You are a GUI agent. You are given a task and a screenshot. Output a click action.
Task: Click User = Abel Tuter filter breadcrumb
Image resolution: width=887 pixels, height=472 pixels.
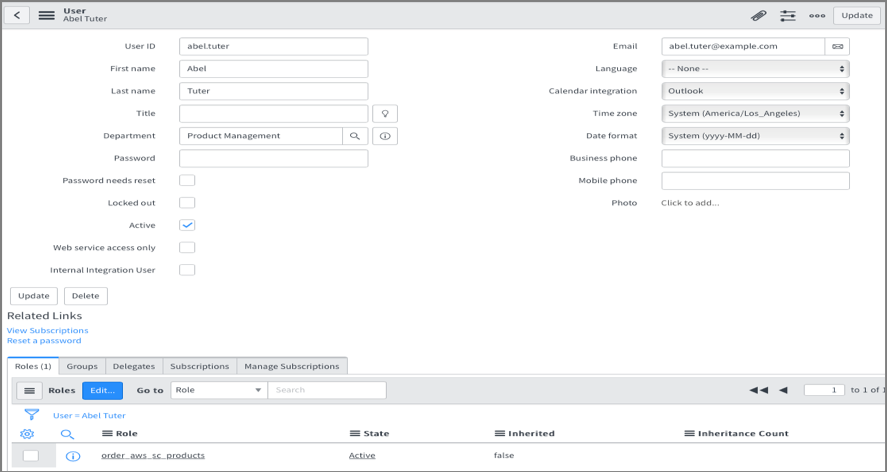[x=89, y=415]
